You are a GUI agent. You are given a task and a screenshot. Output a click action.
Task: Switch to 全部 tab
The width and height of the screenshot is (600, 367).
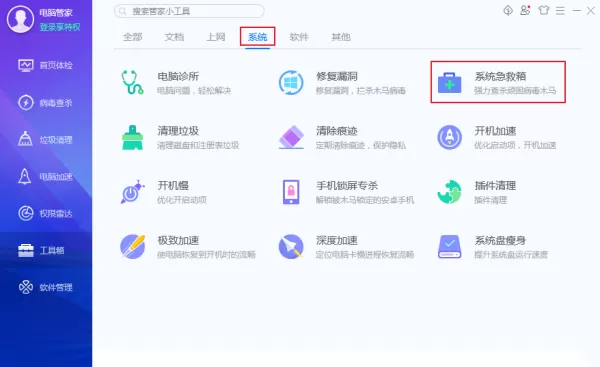pyautogui.click(x=132, y=37)
